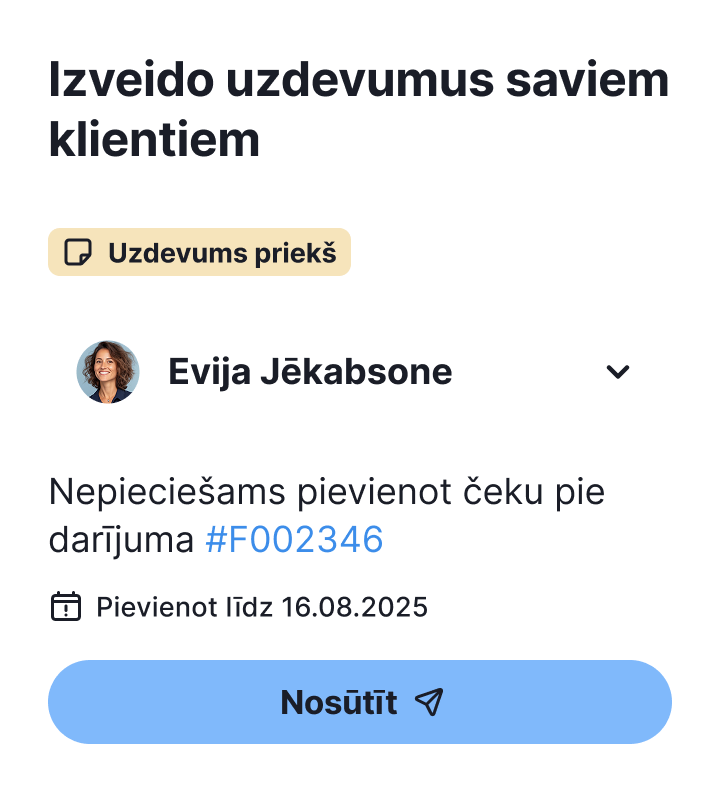Image resolution: width=720 pixels, height=792 pixels.
Task: Click the task description starting with Nepieciešams
Action: coord(326,516)
